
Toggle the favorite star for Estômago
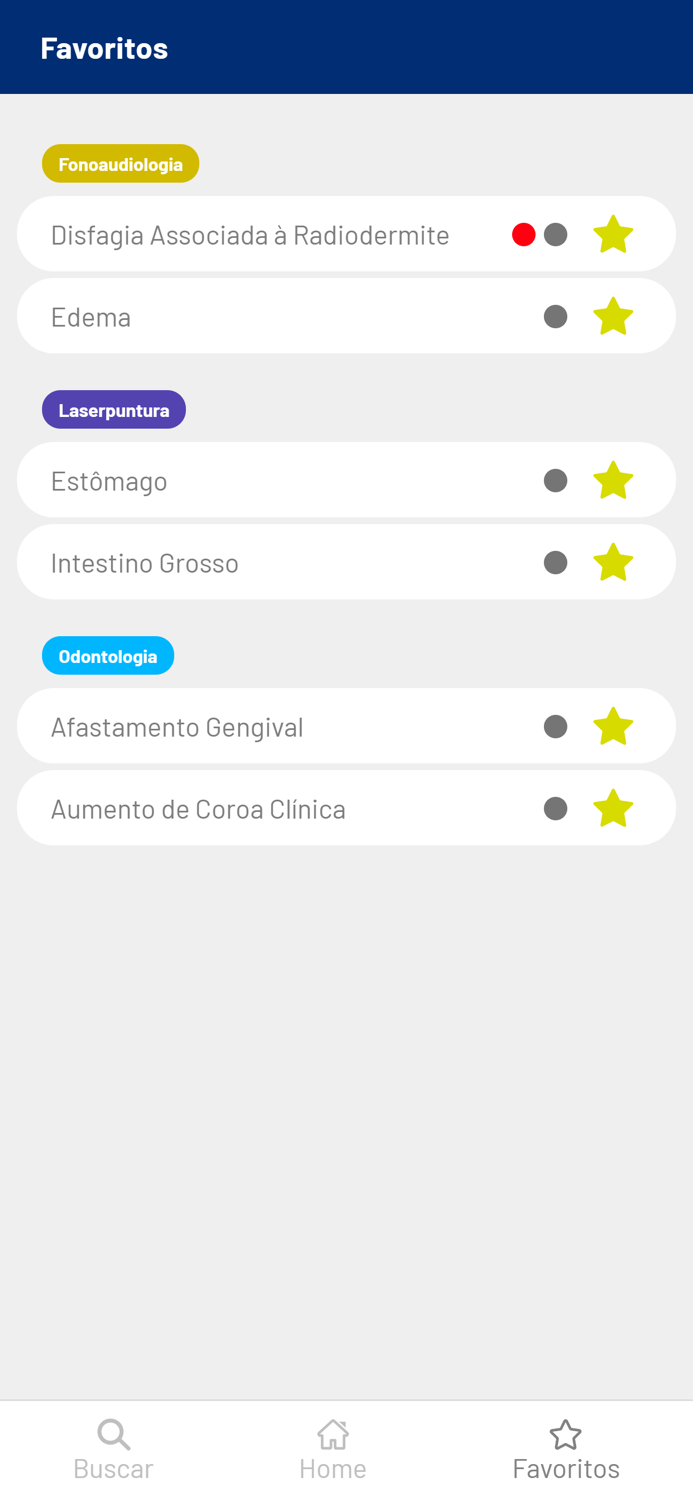(613, 479)
